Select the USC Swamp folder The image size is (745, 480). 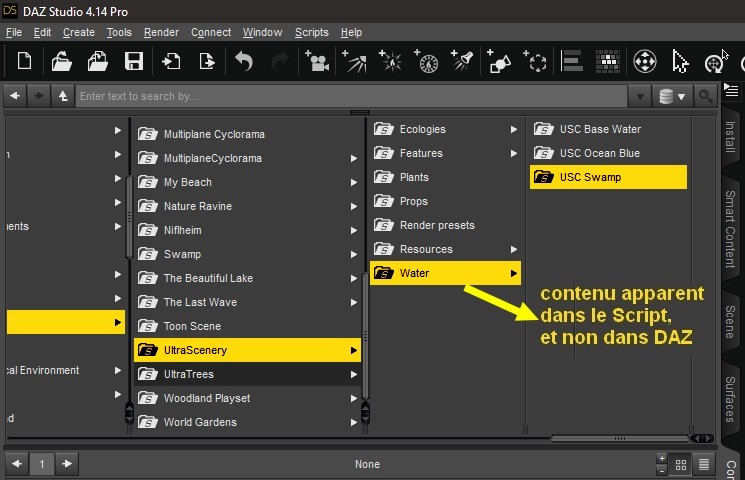[x=608, y=177]
